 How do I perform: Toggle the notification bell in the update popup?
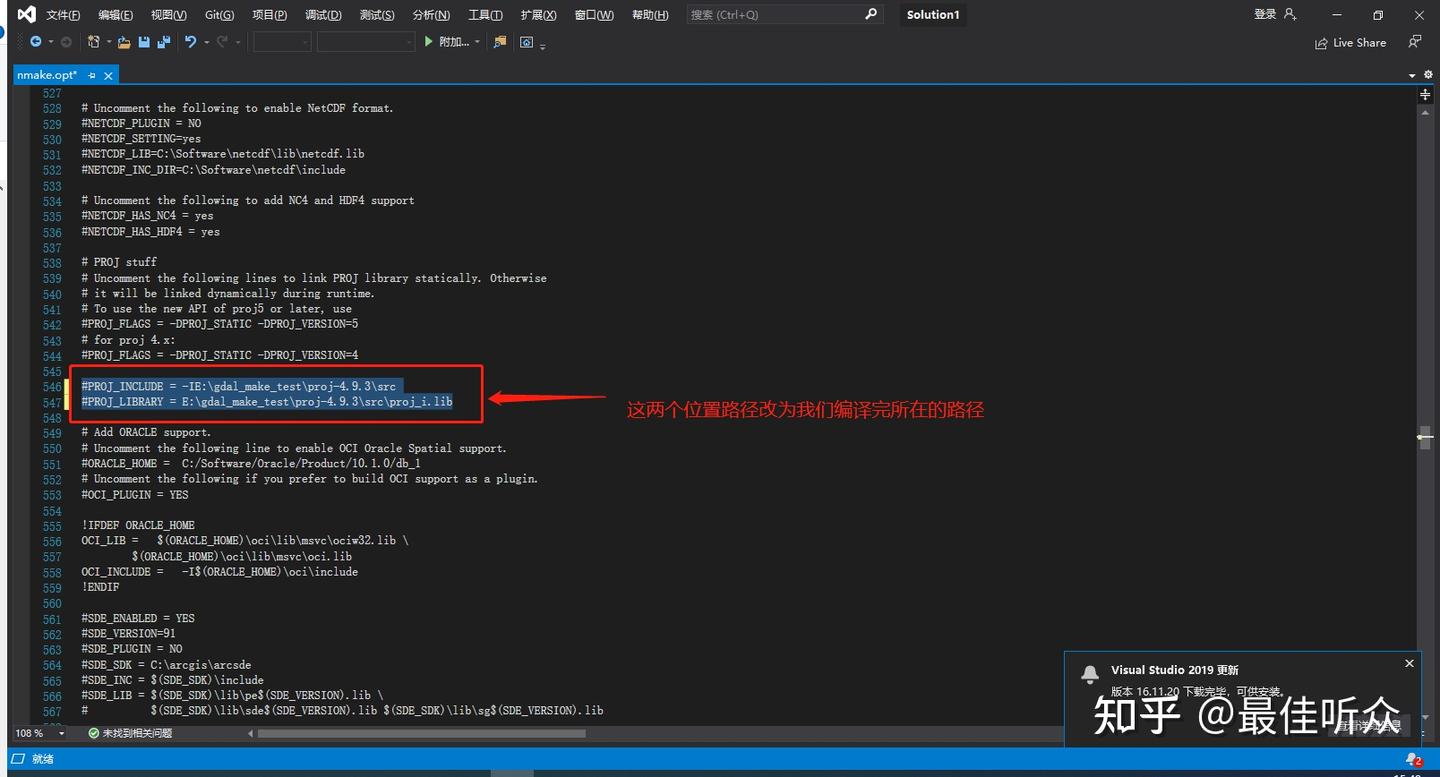[1090, 674]
